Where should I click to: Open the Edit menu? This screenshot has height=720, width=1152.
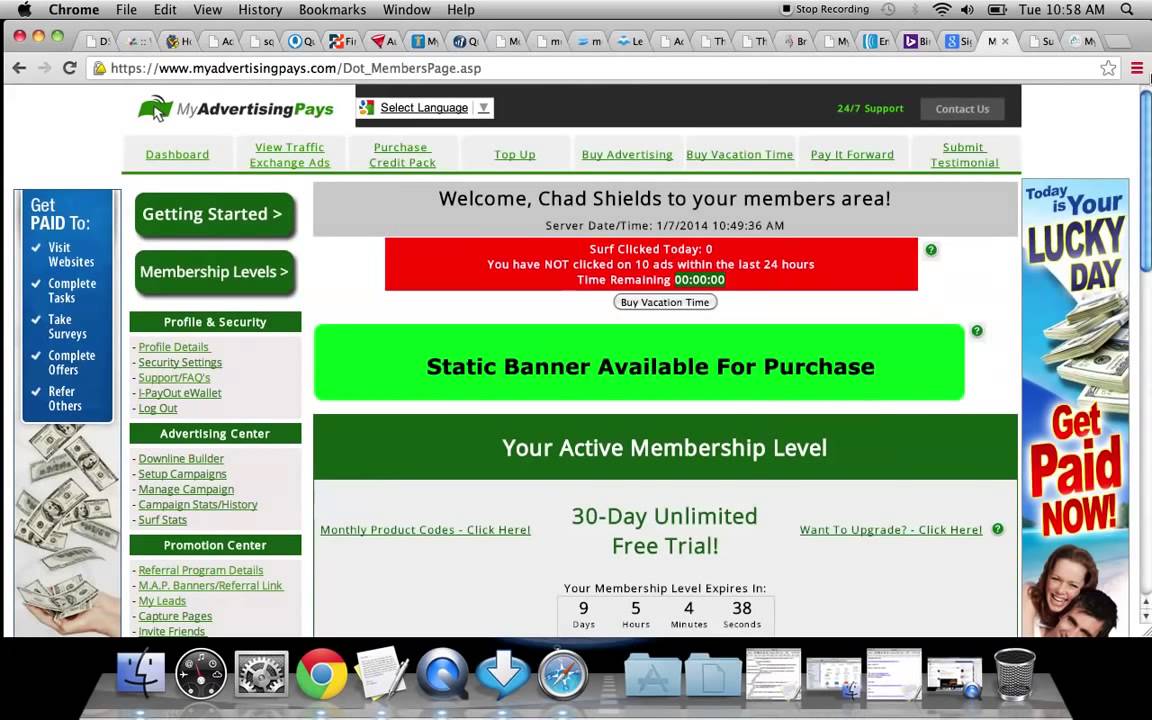165,10
